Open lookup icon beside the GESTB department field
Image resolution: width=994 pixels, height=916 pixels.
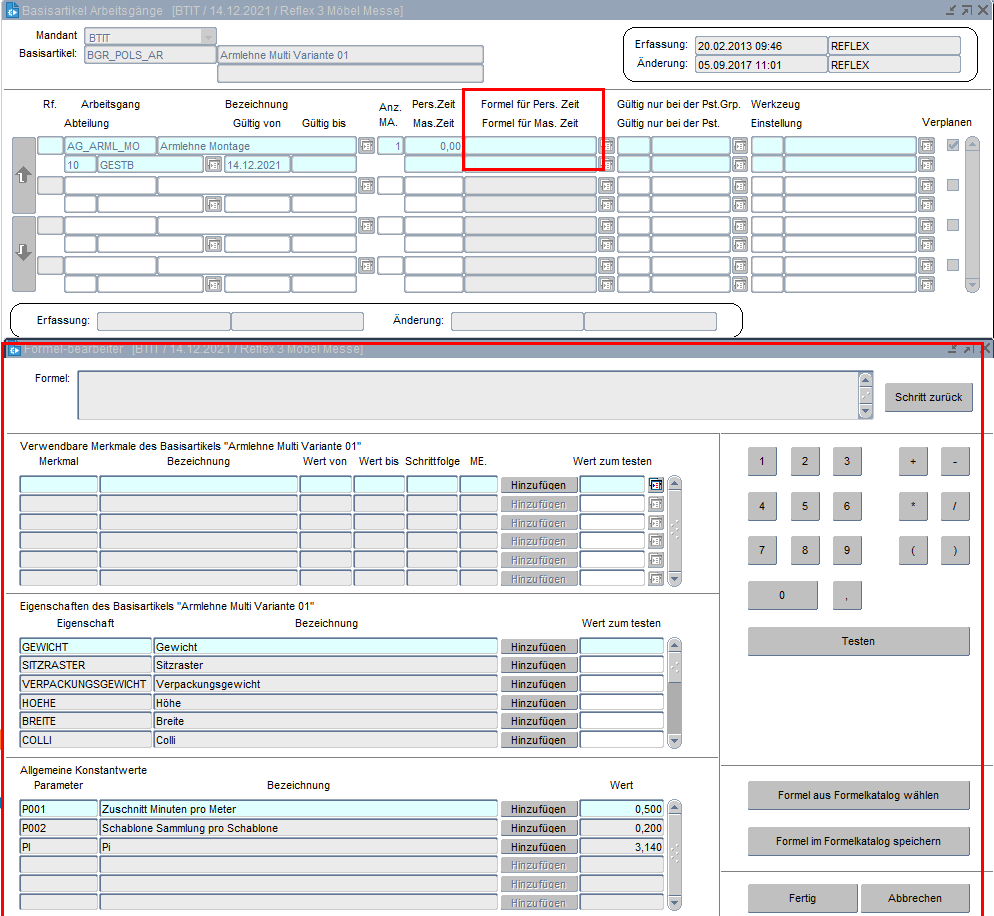pos(213,165)
